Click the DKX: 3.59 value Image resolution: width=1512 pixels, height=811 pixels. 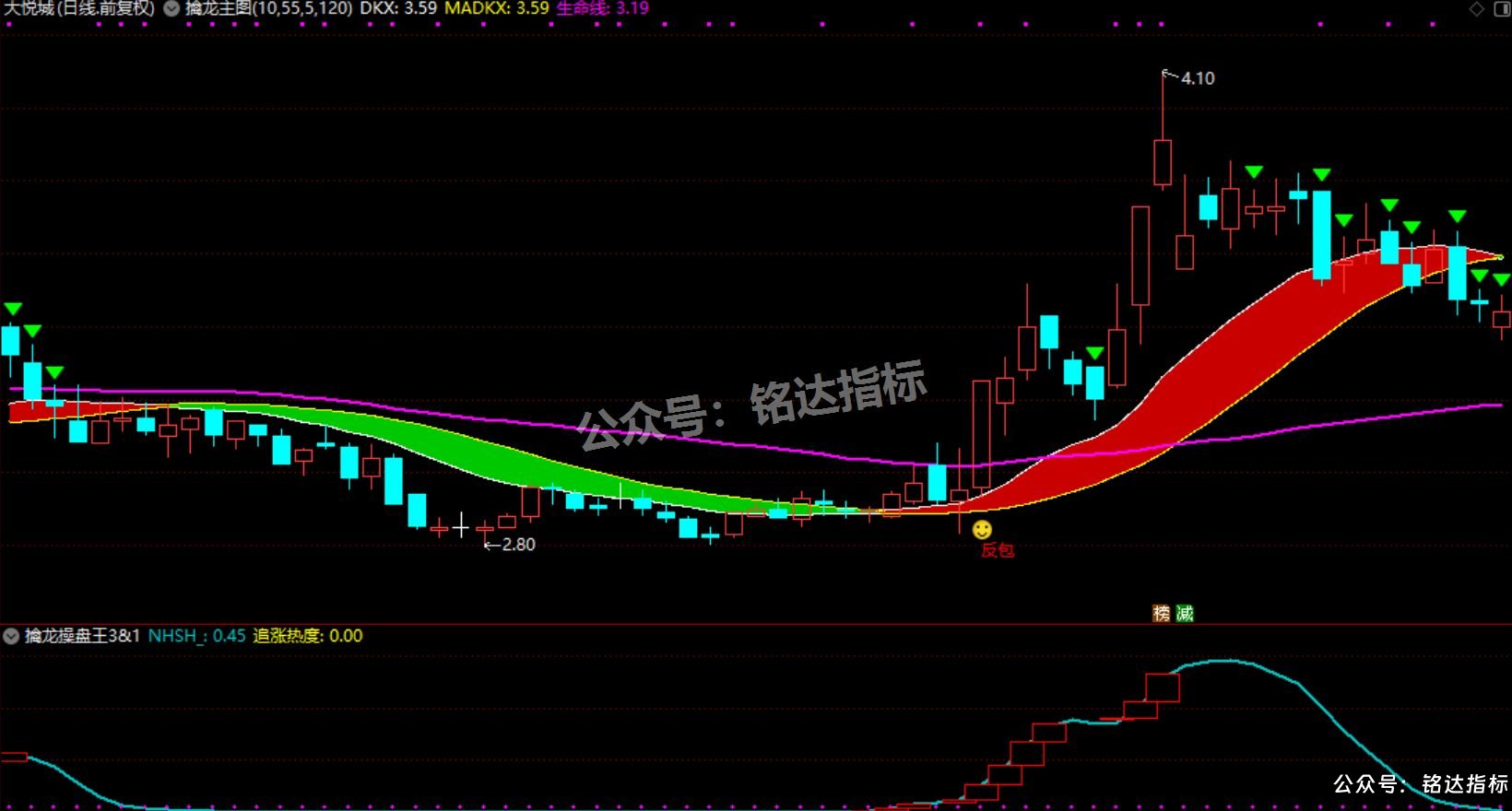[398, 8]
